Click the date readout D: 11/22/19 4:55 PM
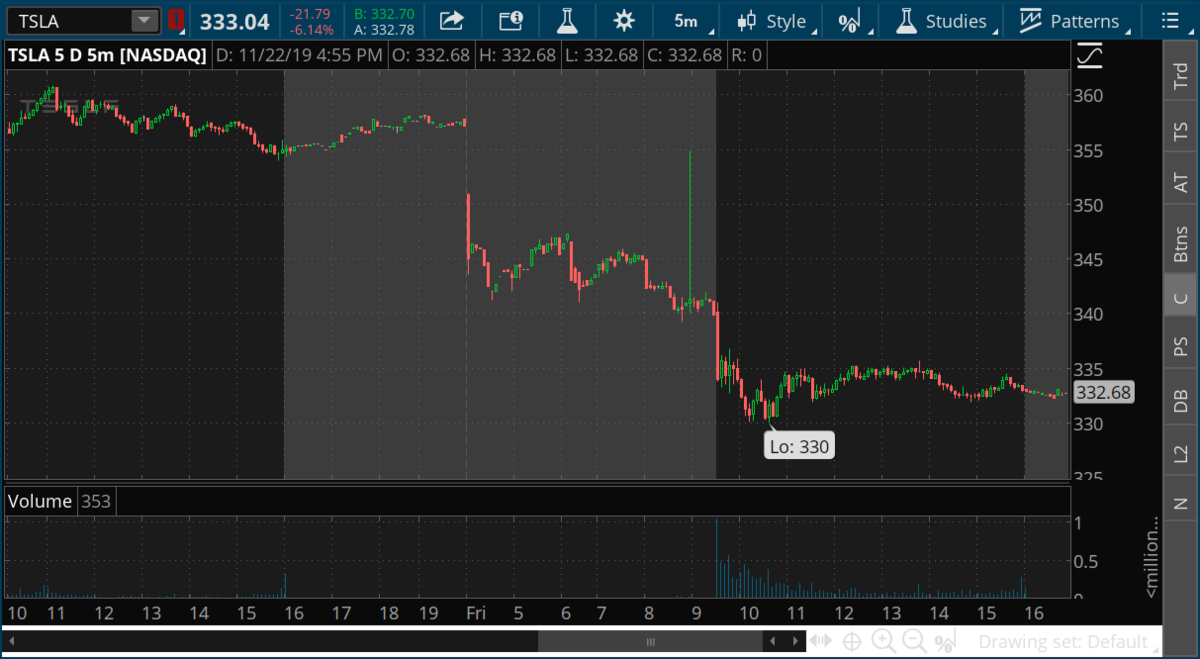 coord(299,55)
